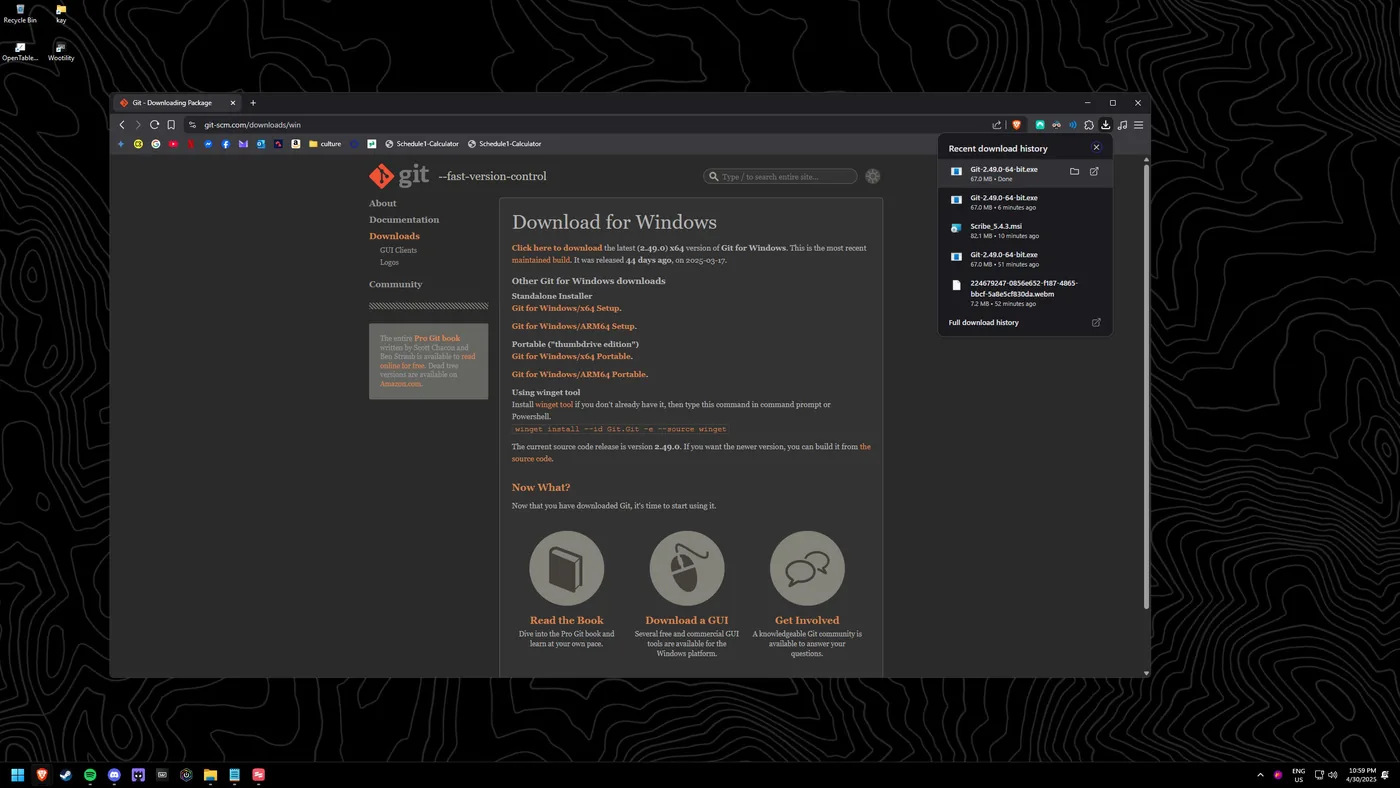Download Git for Windows/ARM64 Portable
The image size is (1400, 788).
coord(580,374)
